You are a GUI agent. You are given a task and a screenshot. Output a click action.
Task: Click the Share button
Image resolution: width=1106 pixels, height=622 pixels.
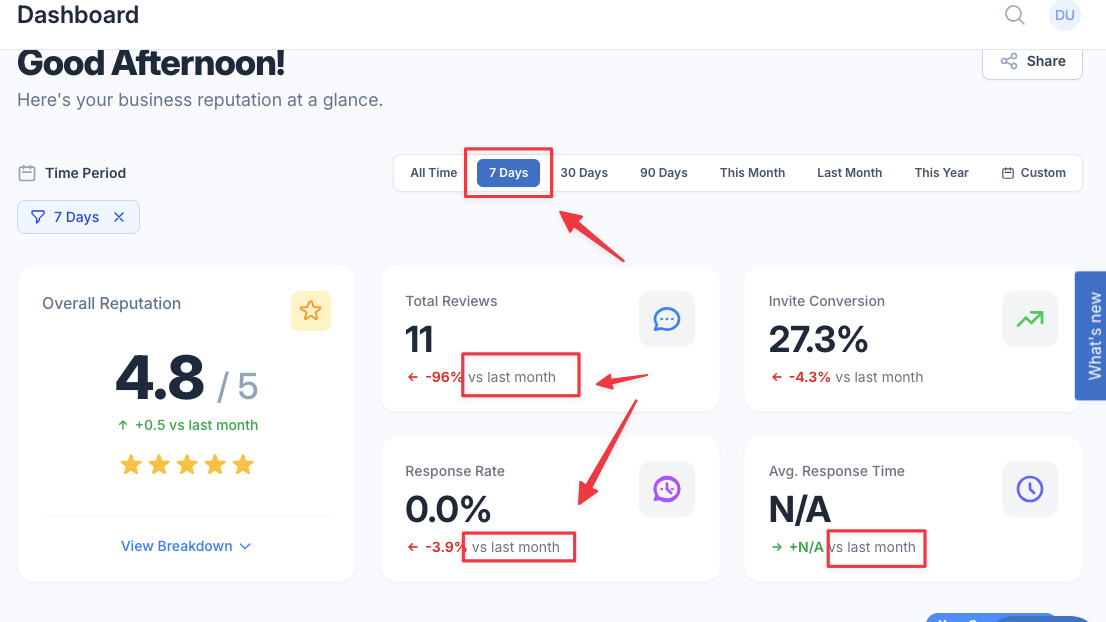1033,61
